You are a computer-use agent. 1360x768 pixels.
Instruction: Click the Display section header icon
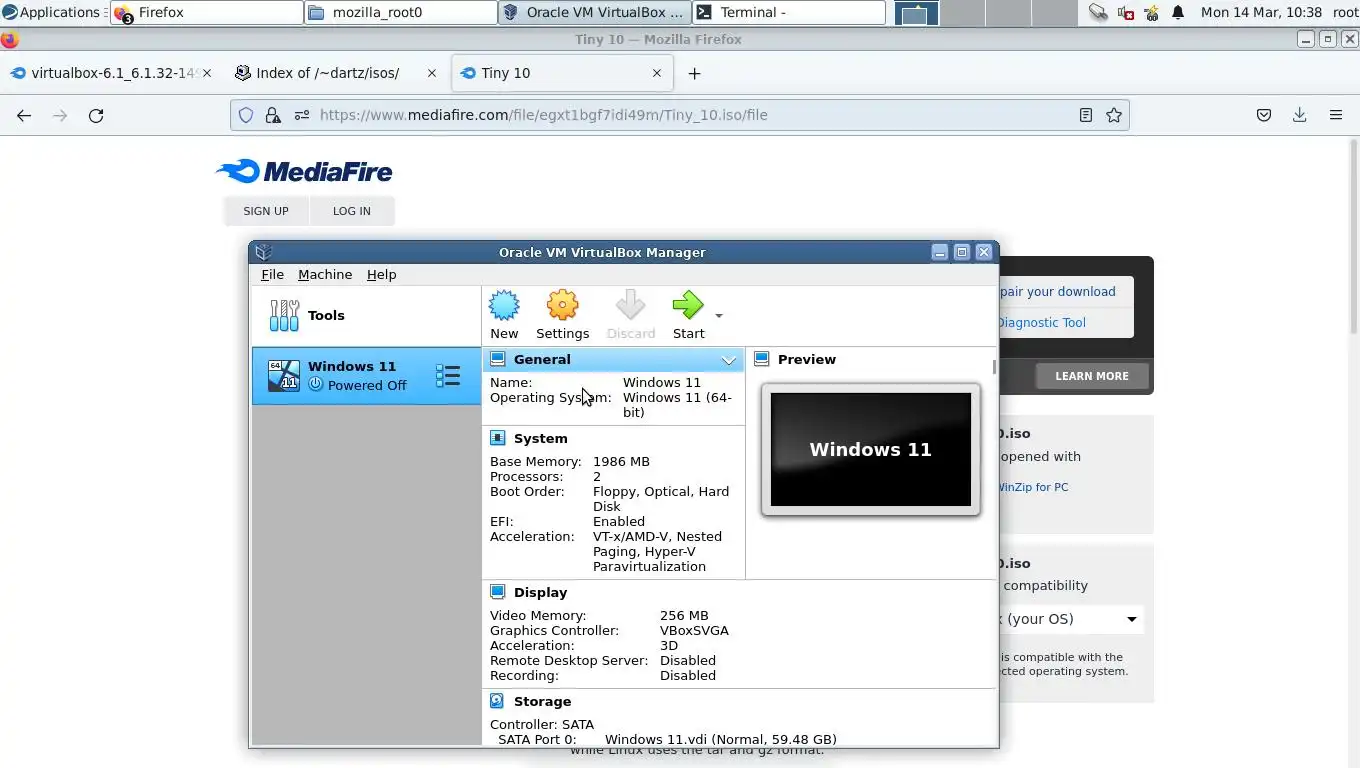[x=497, y=592]
